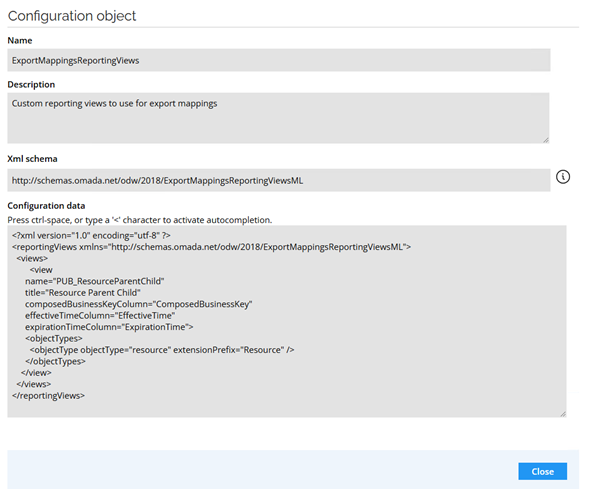602x489 pixels.
Task: Grab the Description resize handle
Action: (x=546, y=140)
